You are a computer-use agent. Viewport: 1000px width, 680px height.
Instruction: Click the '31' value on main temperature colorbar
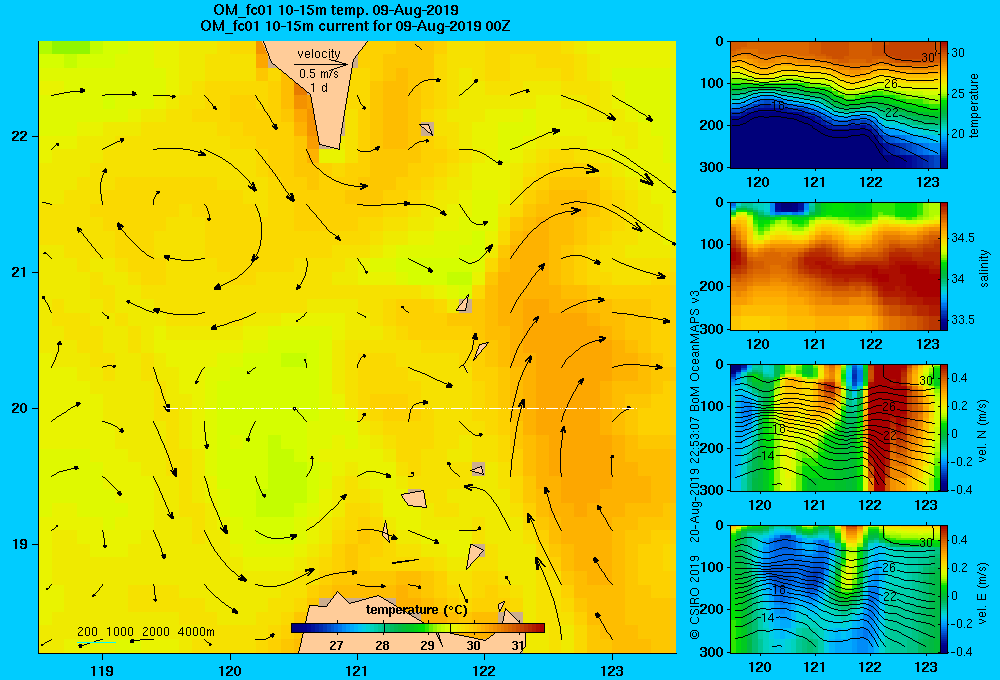point(518,646)
